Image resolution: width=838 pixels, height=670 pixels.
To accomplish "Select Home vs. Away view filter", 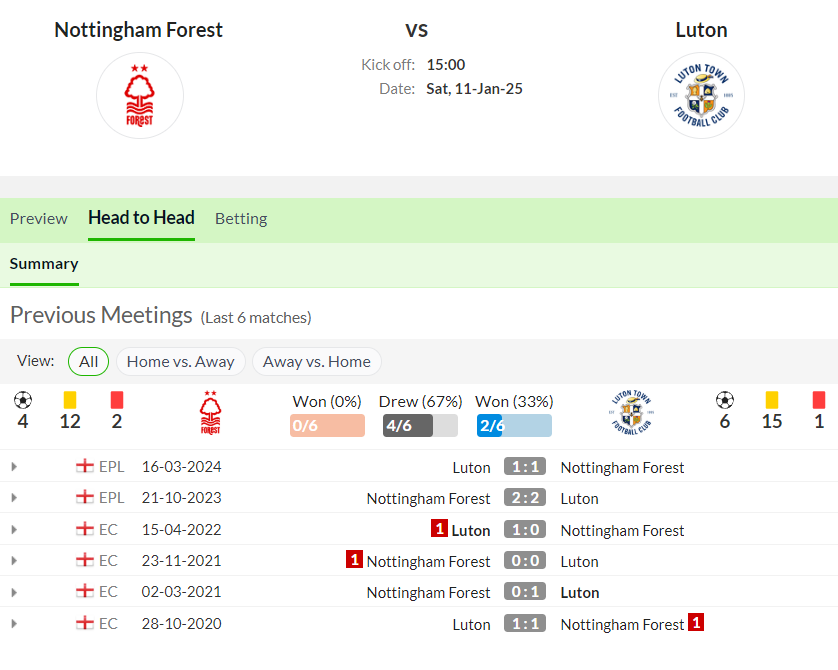I will 181,362.
